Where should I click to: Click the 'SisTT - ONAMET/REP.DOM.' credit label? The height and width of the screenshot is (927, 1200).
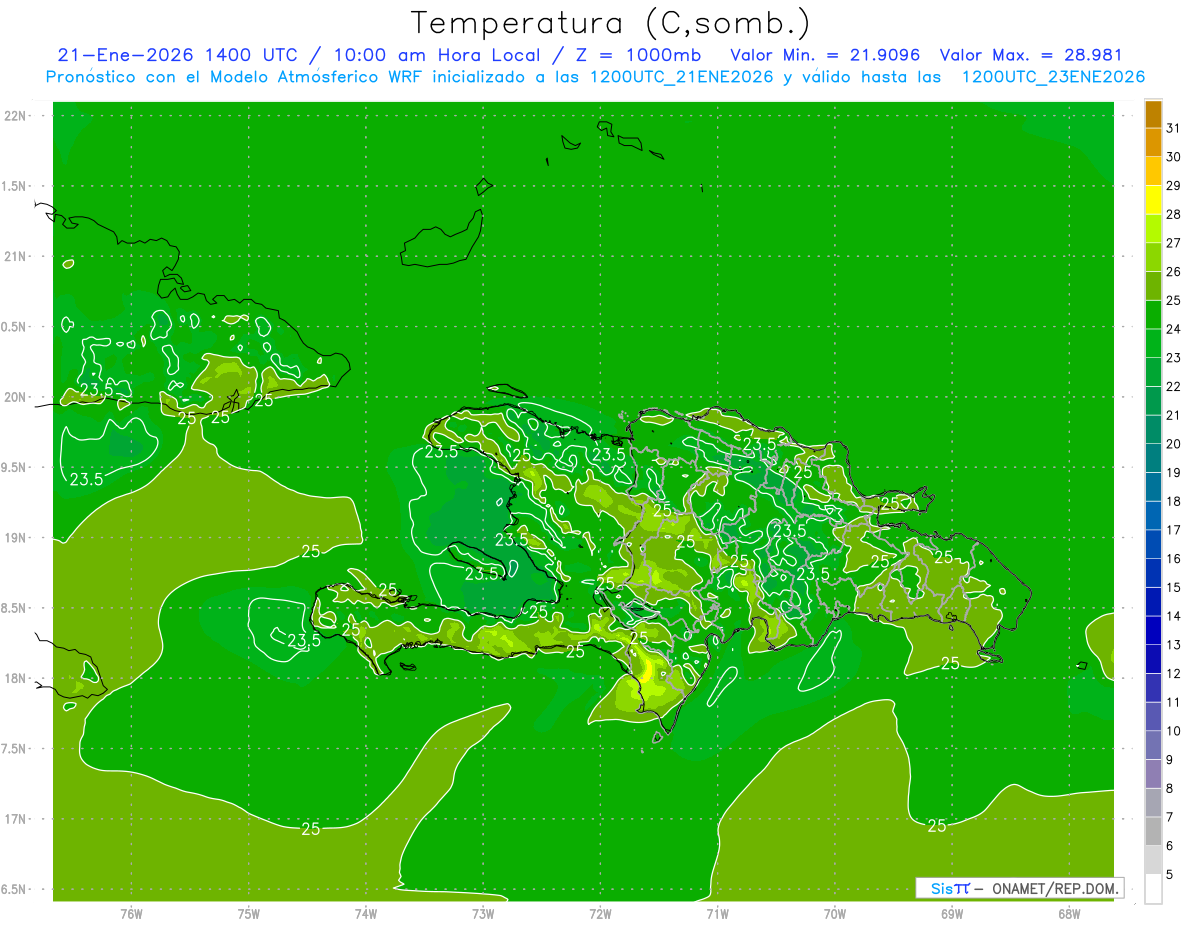1021,888
